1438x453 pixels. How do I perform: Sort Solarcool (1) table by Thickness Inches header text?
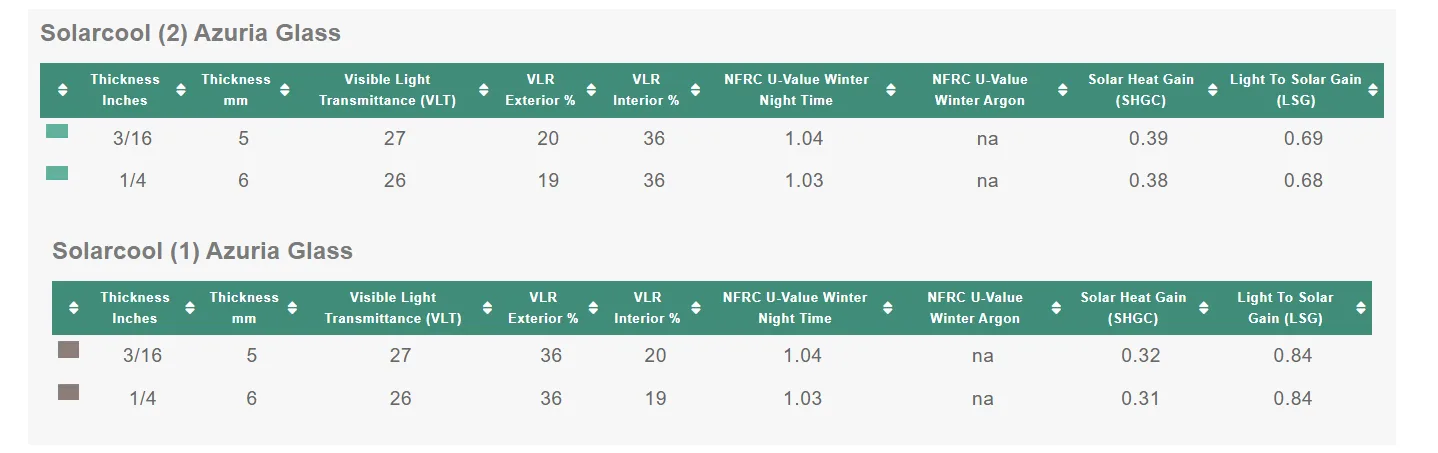(x=135, y=308)
